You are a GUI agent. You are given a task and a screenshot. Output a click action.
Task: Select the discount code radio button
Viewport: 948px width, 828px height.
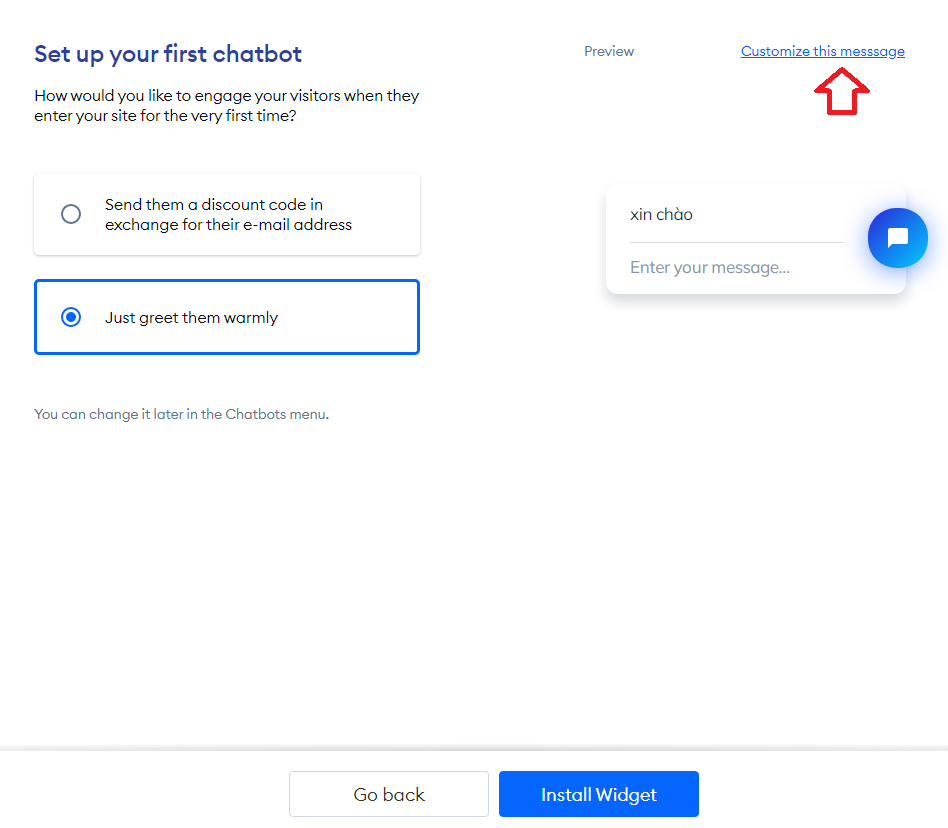[x=71, y=214]
